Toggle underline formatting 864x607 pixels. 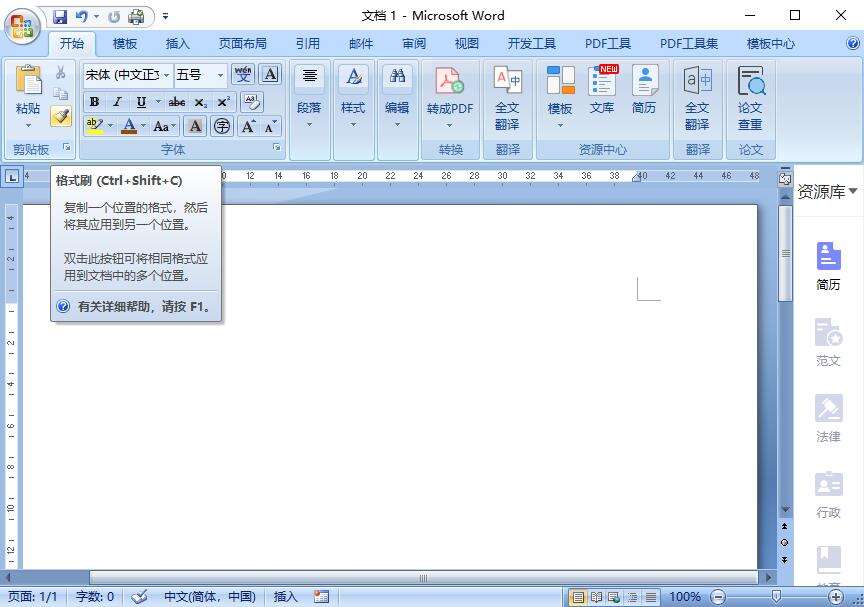tap(141, 102)
